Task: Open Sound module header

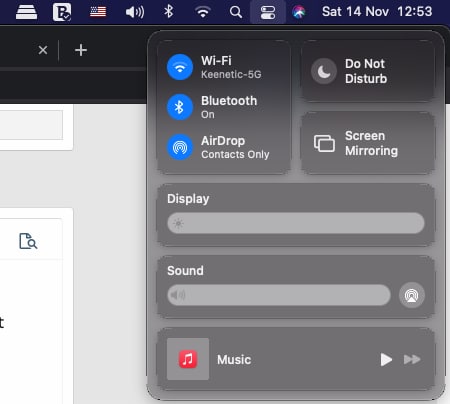Action: tap(185, 271)
